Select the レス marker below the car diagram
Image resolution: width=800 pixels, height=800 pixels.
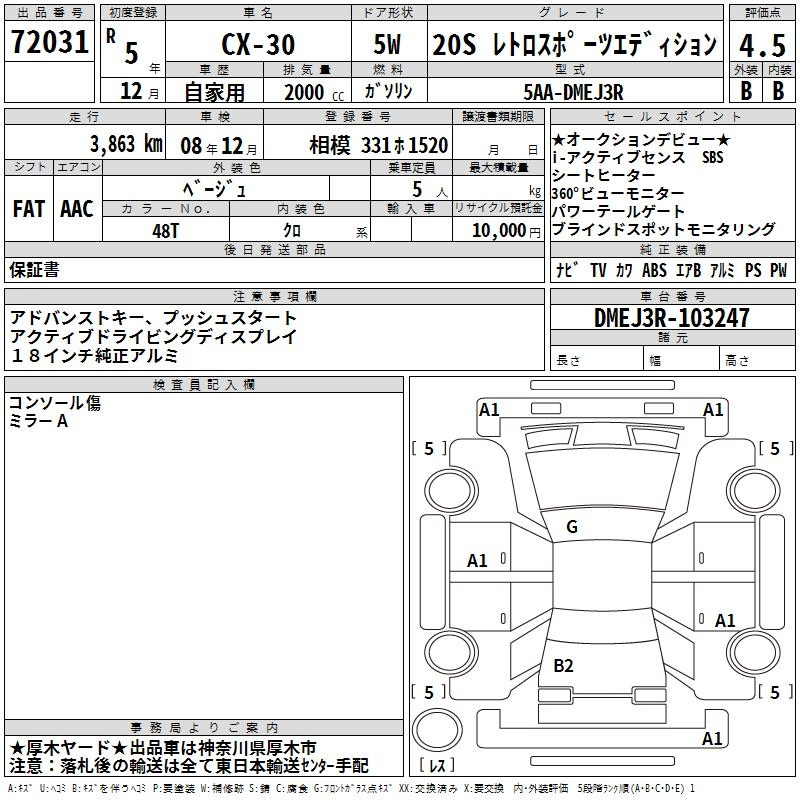pos(438,766)
